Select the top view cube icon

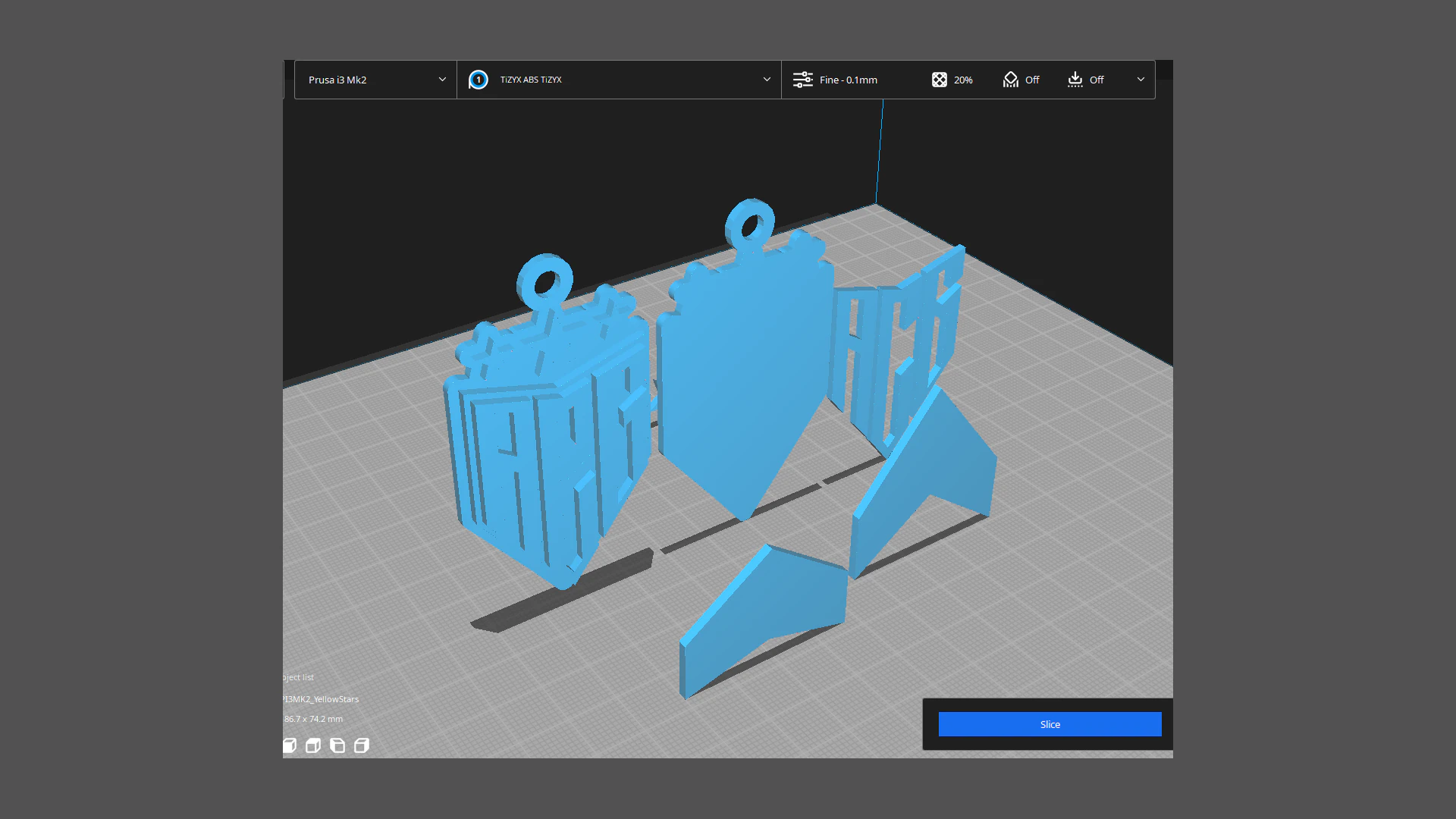tap(337, 745)
